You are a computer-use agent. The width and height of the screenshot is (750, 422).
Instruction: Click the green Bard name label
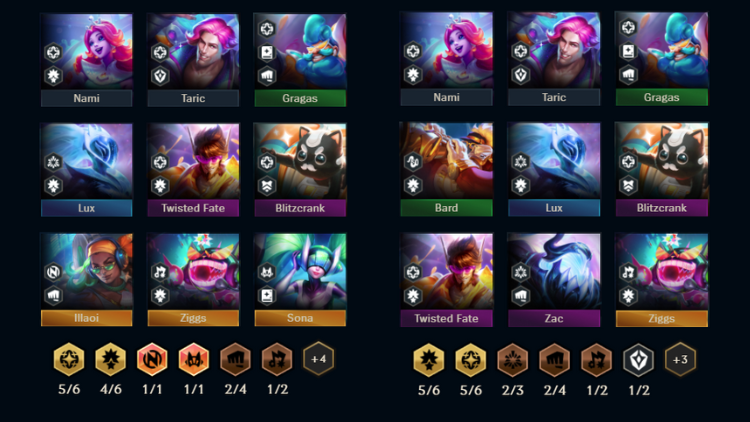pyautogui.click(x=446, y=208)
